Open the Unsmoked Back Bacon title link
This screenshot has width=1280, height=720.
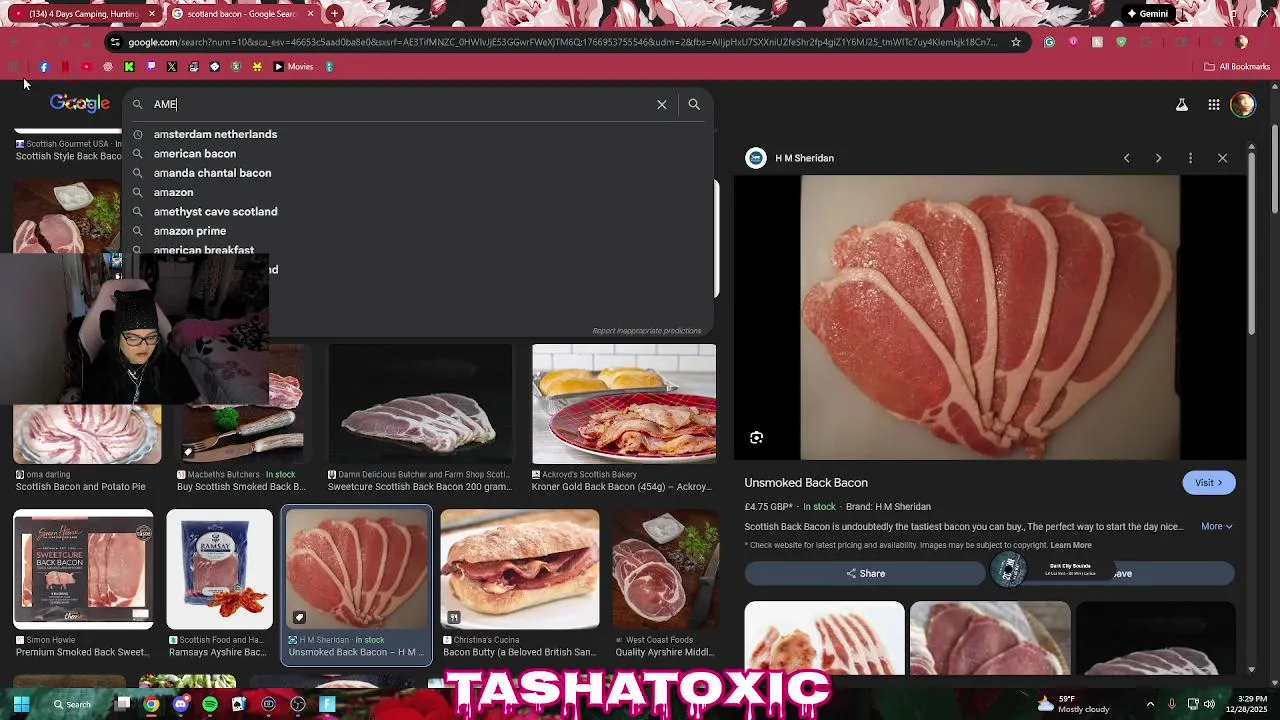tap(806, 483)
